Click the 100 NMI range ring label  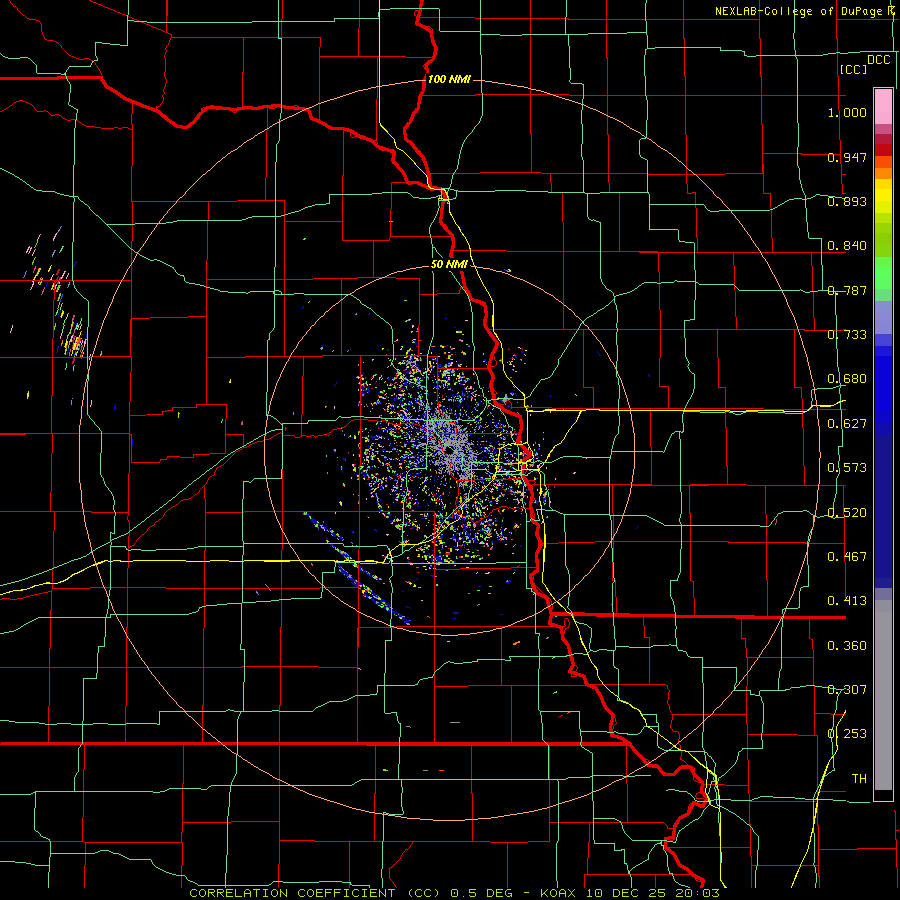[x=449, y=79]
